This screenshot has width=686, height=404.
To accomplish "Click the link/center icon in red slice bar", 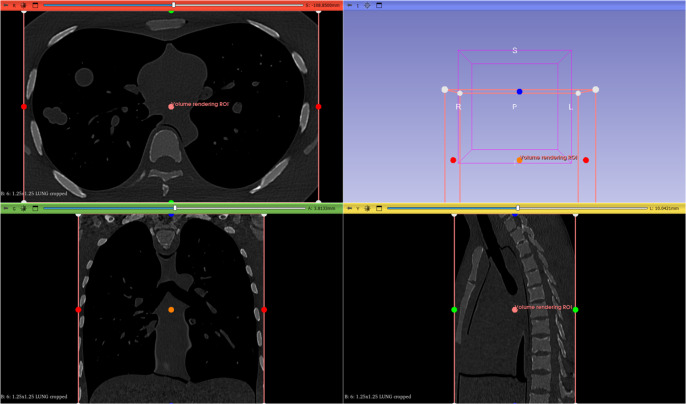I will (x=24, y=5).
